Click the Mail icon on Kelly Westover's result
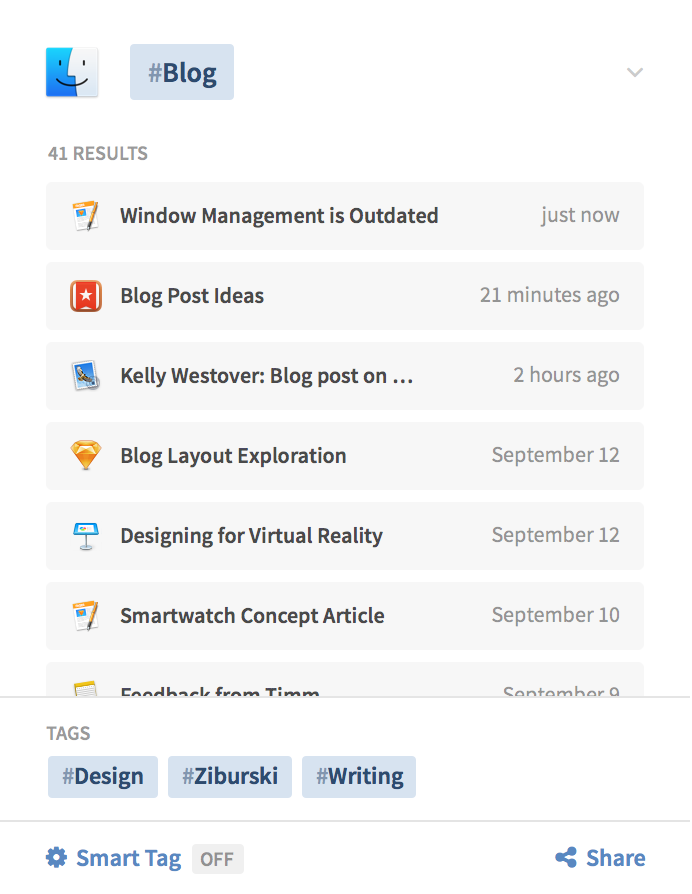Image resolution: width=692 pixels, height=894 pixels. tap(86, 375)
